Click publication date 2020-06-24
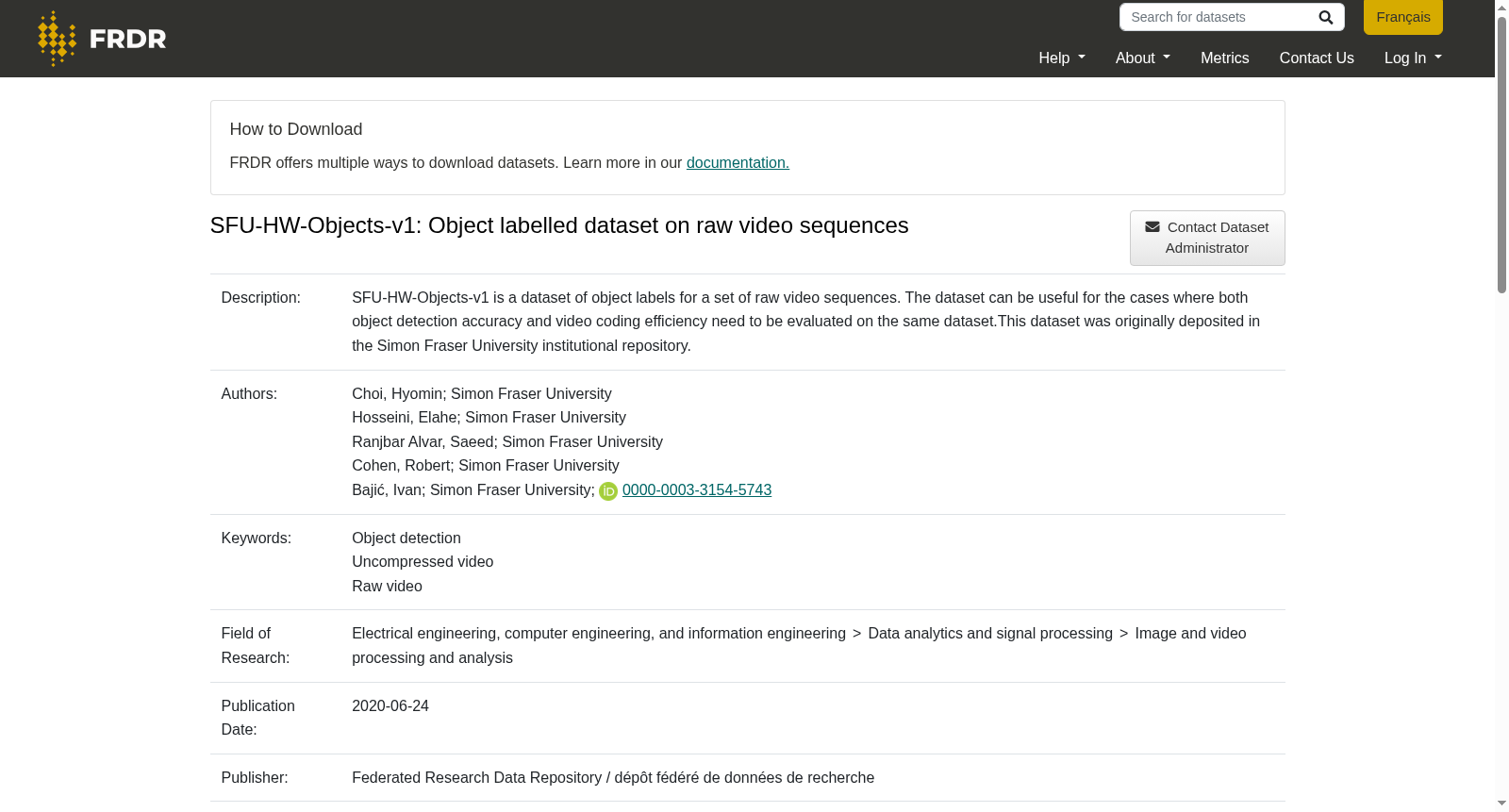Screen dimensions: 1509x812 tap(390, 705)
